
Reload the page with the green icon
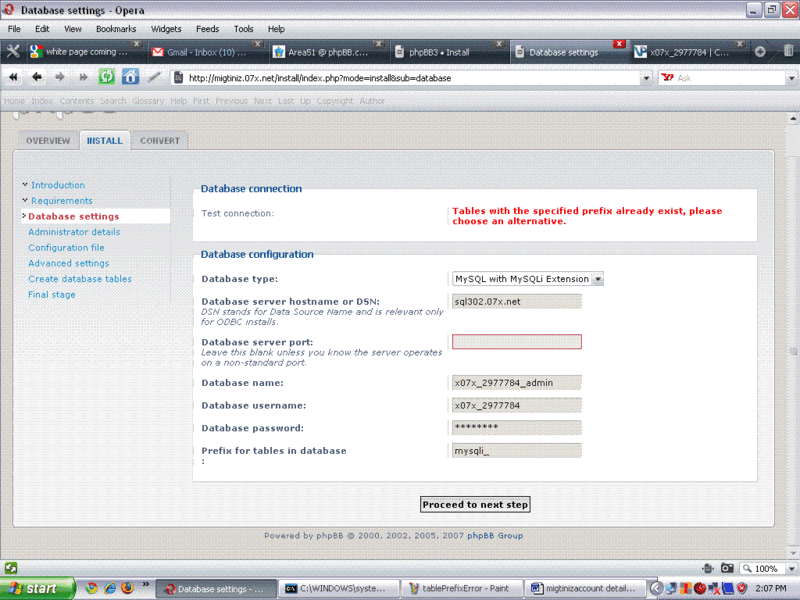click(x=107, y=78)
